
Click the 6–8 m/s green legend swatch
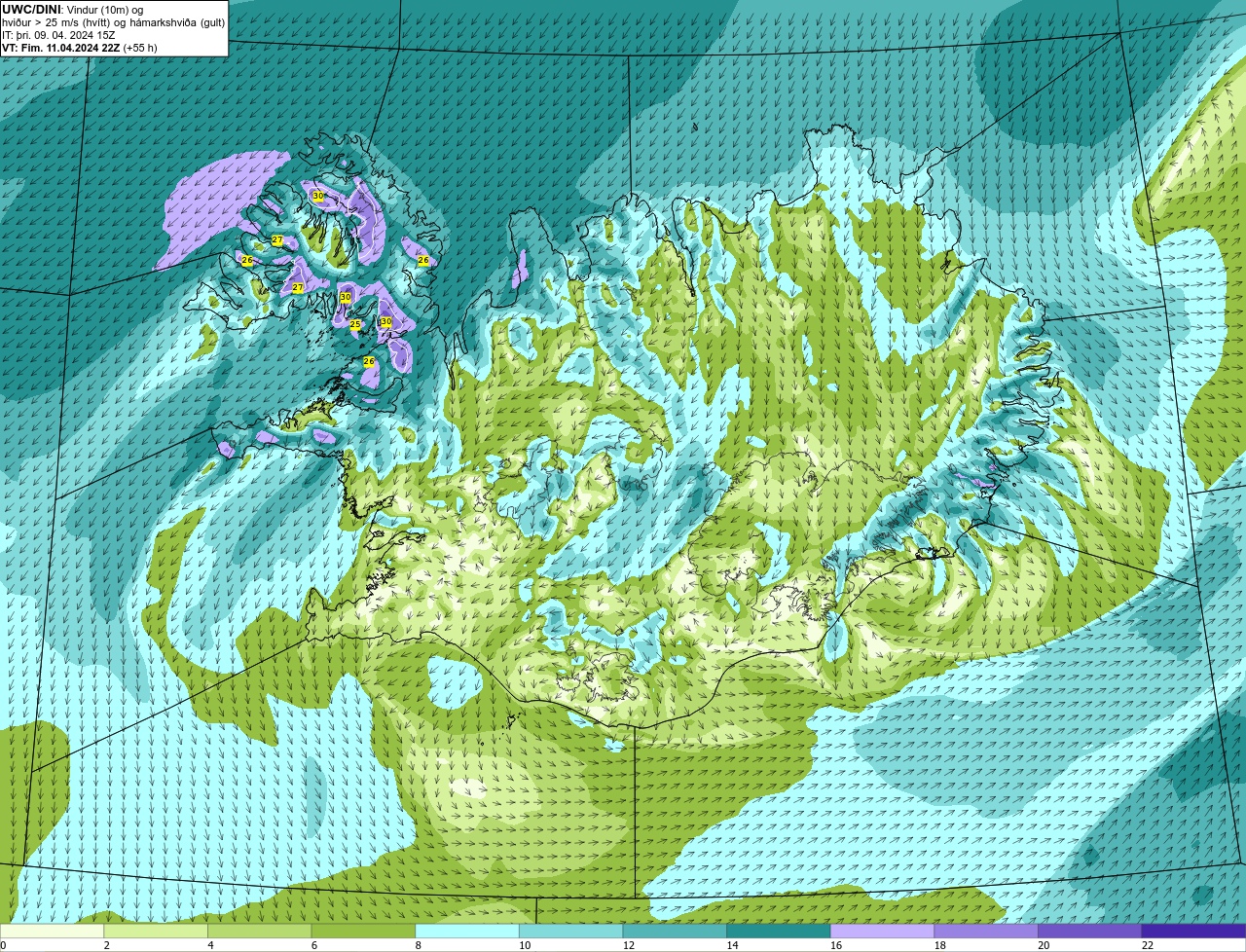(x=363, y=932)
